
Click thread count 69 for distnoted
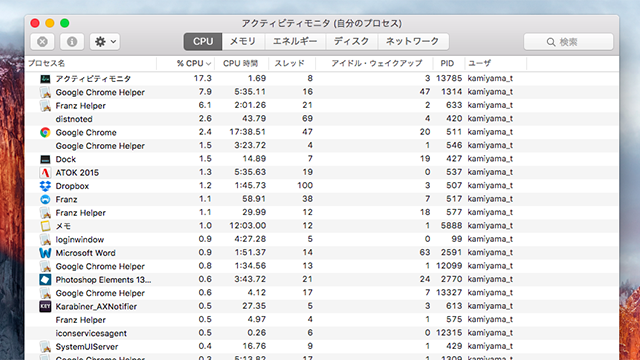tap(307, 118)
